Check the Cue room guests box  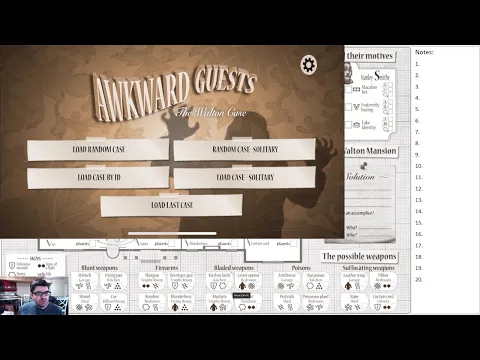click(92, 243)
